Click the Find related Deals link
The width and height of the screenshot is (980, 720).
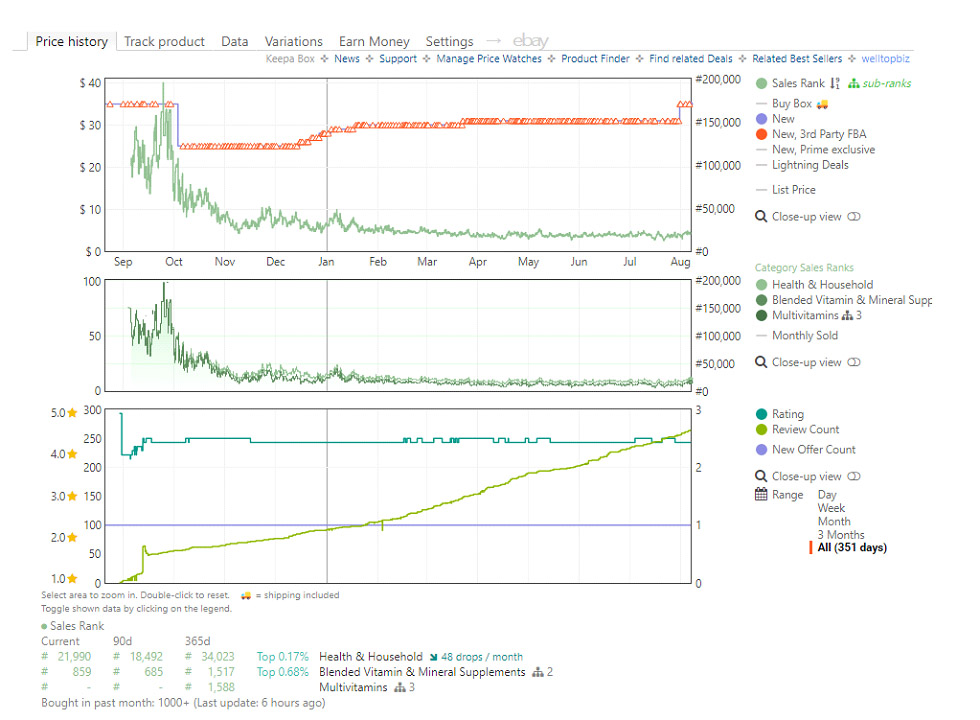pyautogui.click(x=690, y=59)
